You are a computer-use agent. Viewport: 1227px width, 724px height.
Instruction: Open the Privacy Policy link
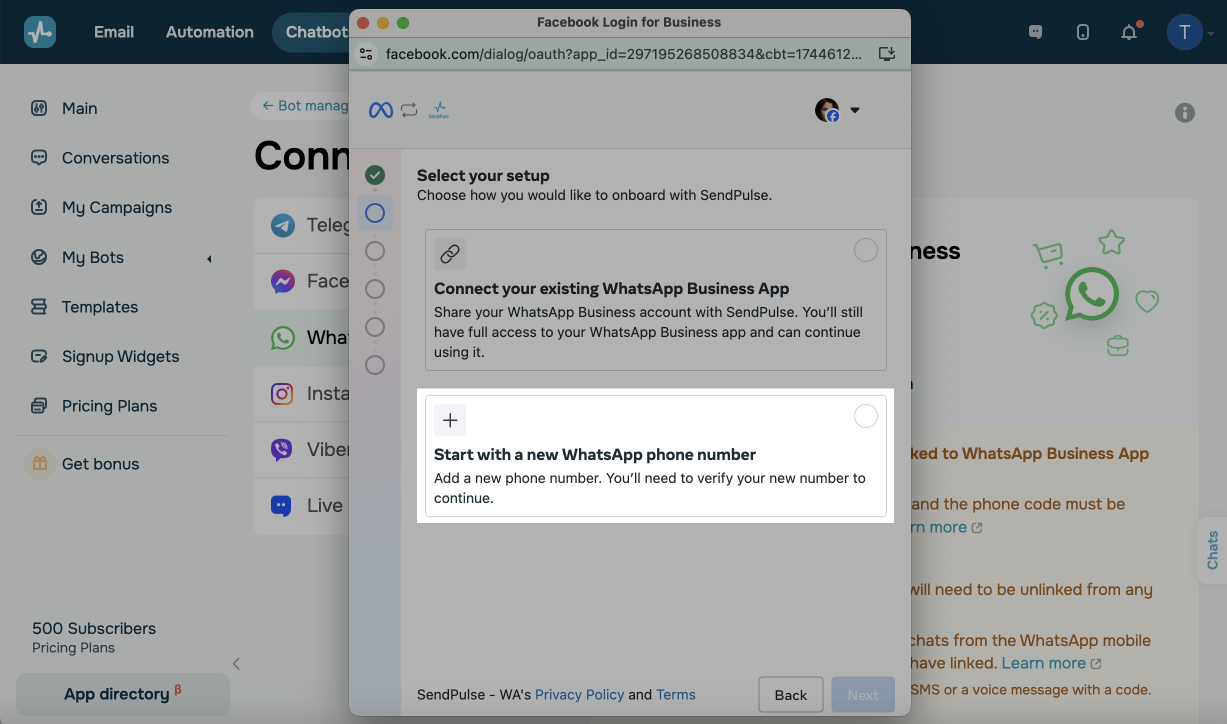tap(580, 694)
